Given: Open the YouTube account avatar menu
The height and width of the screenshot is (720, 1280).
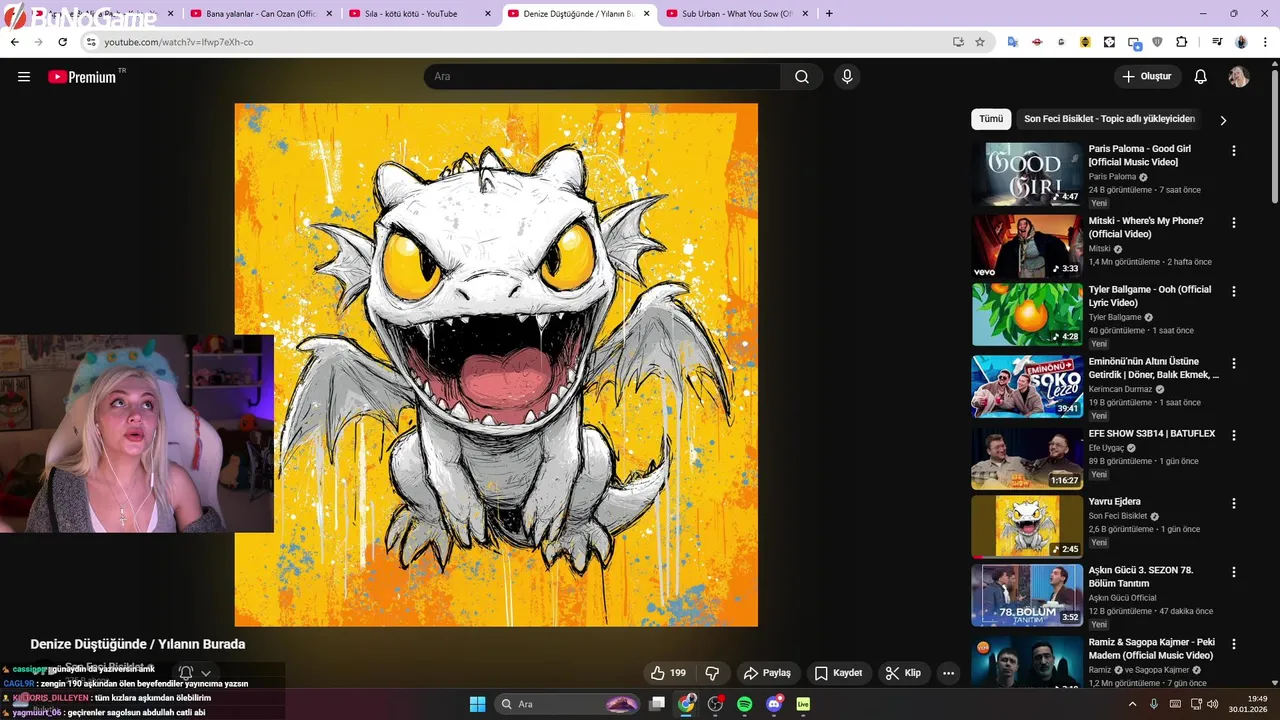Looking at the screenshot, I should (x=1239, y=77).
